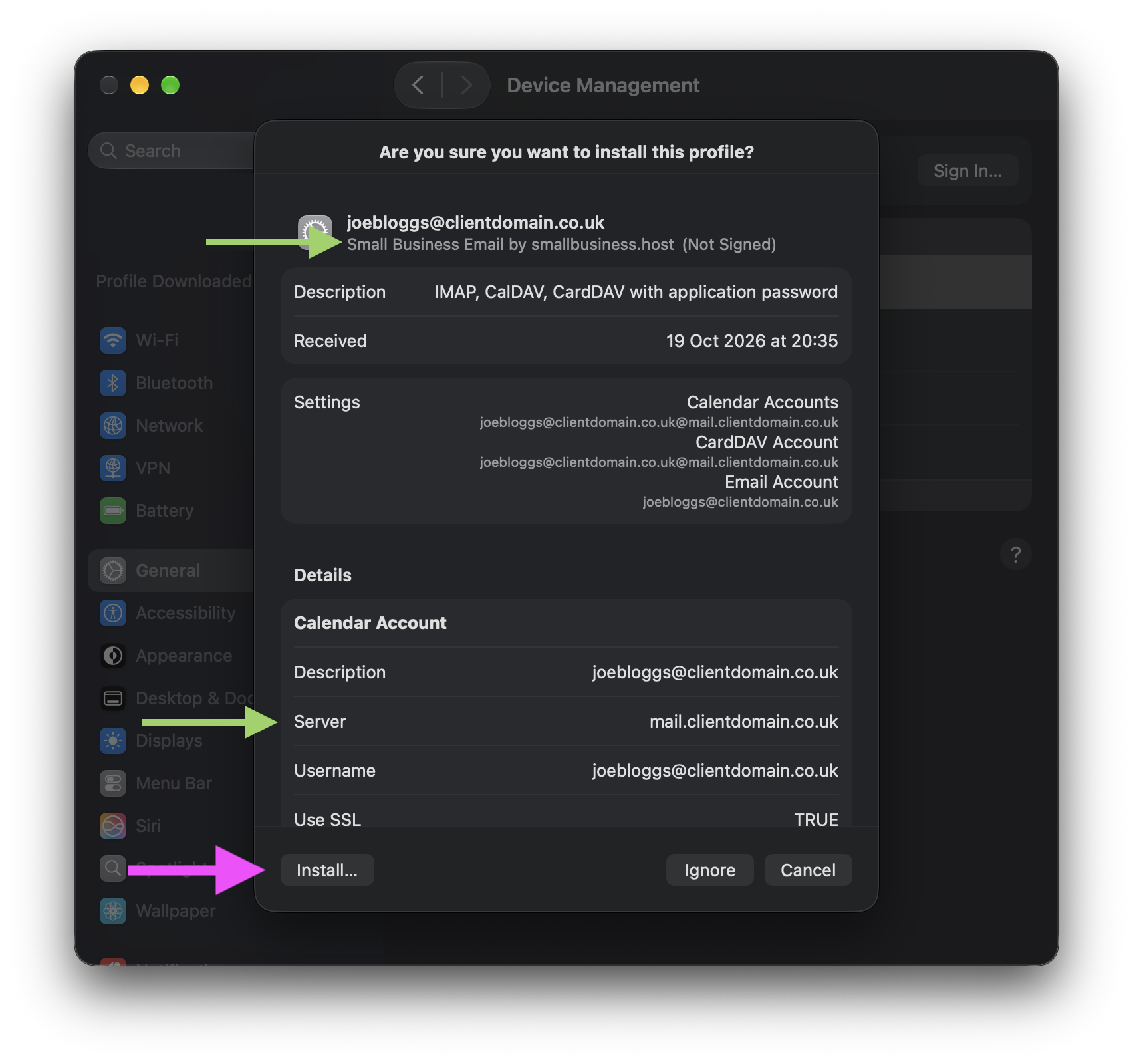Click the Displays sun icon

point(113,741)
